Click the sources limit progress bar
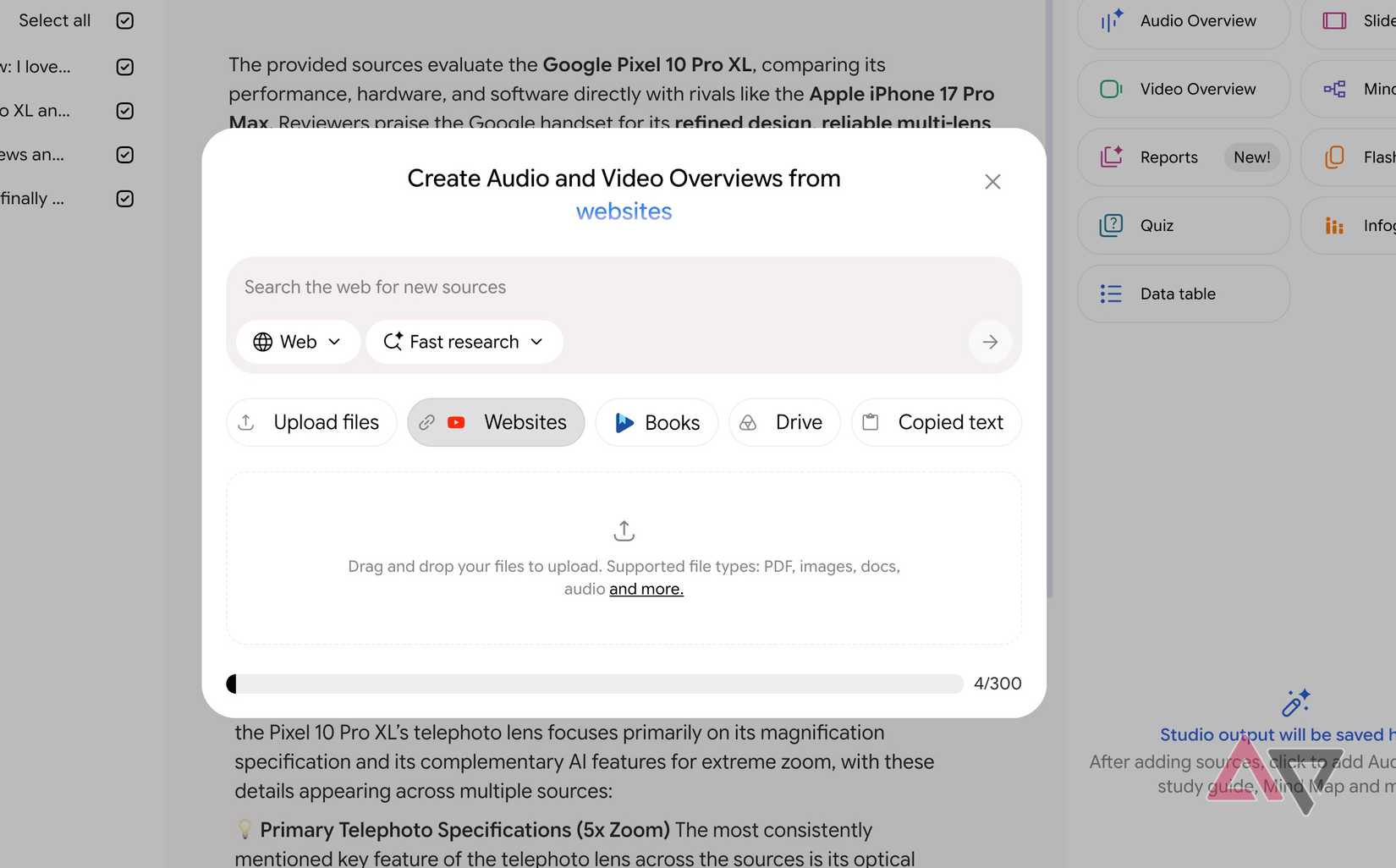 [595, 684]
